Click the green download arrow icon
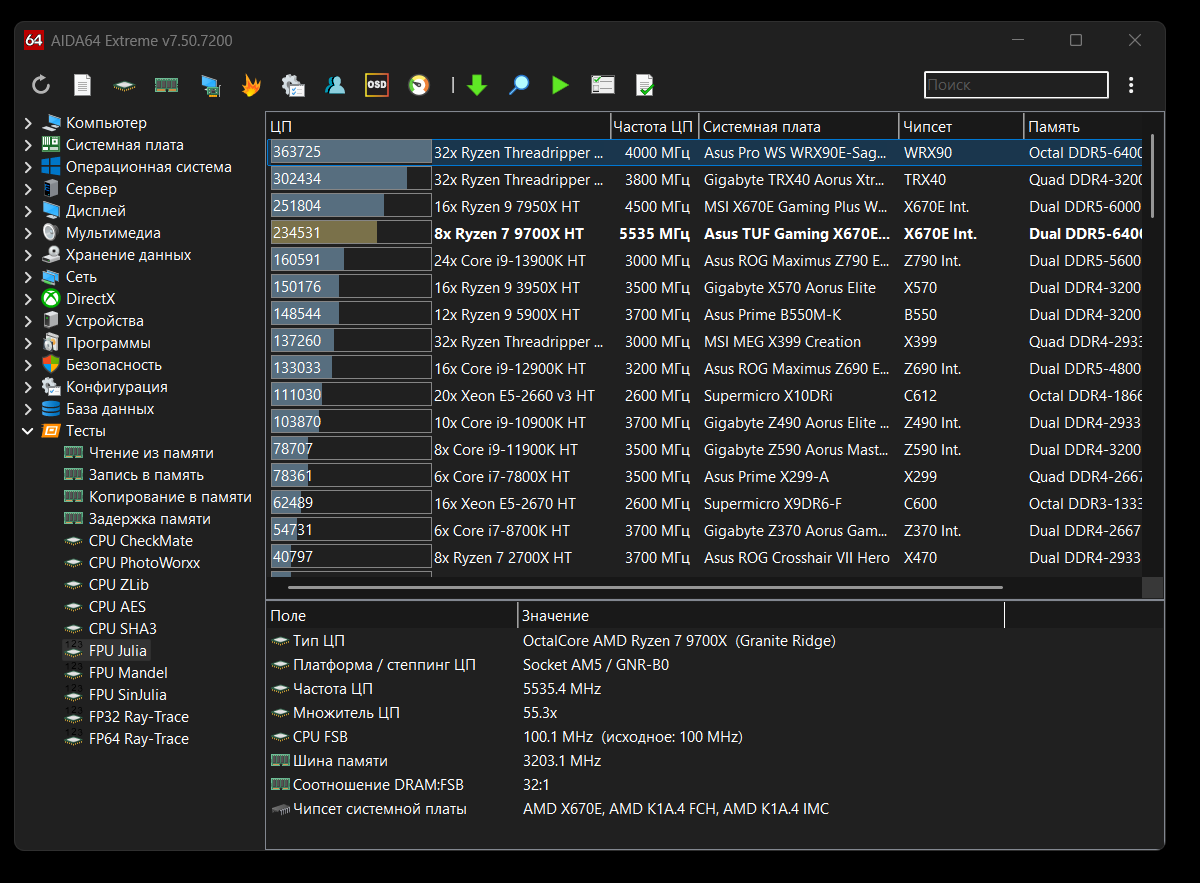This screenshot has width=1200, height=883. [x=477, y=85]
